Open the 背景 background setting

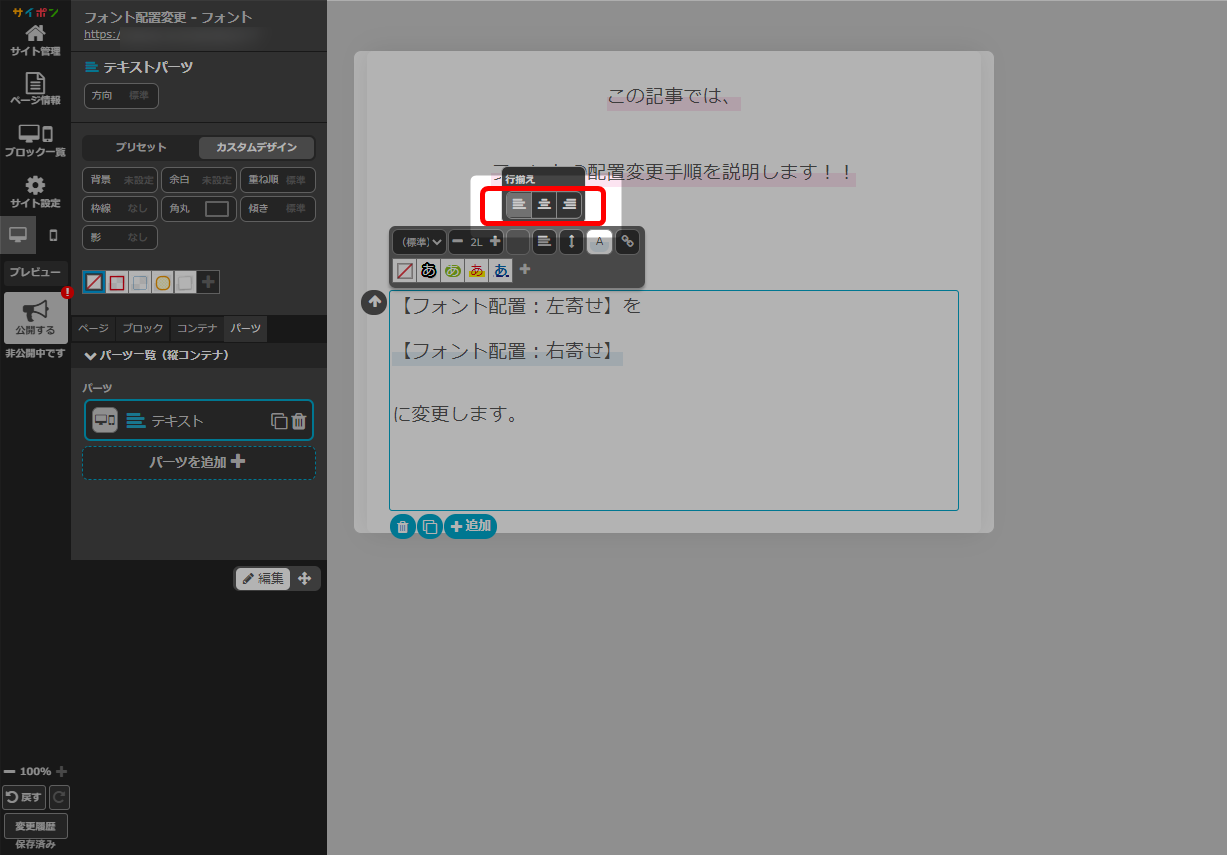pyautogui.click(x=120, y=180)
